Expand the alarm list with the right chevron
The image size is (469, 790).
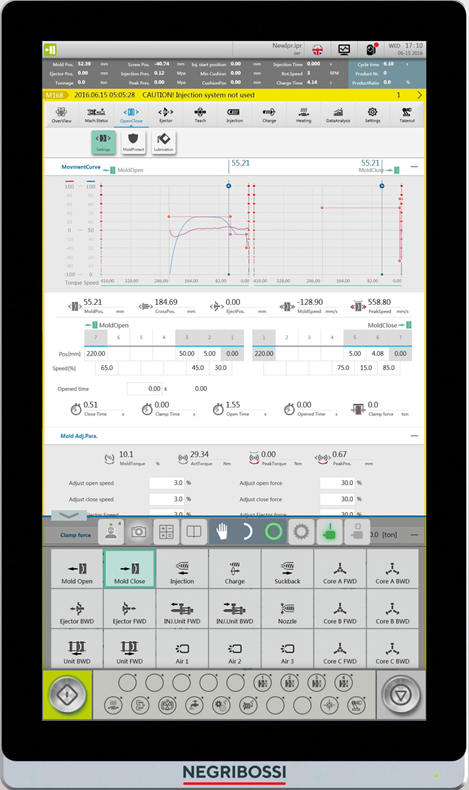(x=419, y=95)
